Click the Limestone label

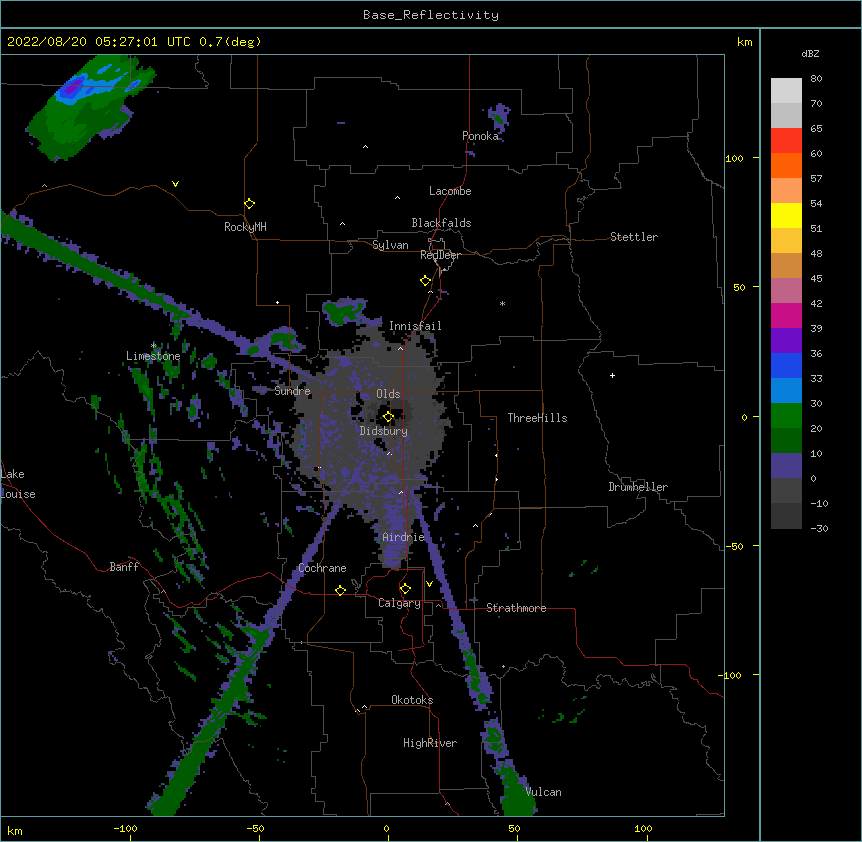click(x=153, y=356)
